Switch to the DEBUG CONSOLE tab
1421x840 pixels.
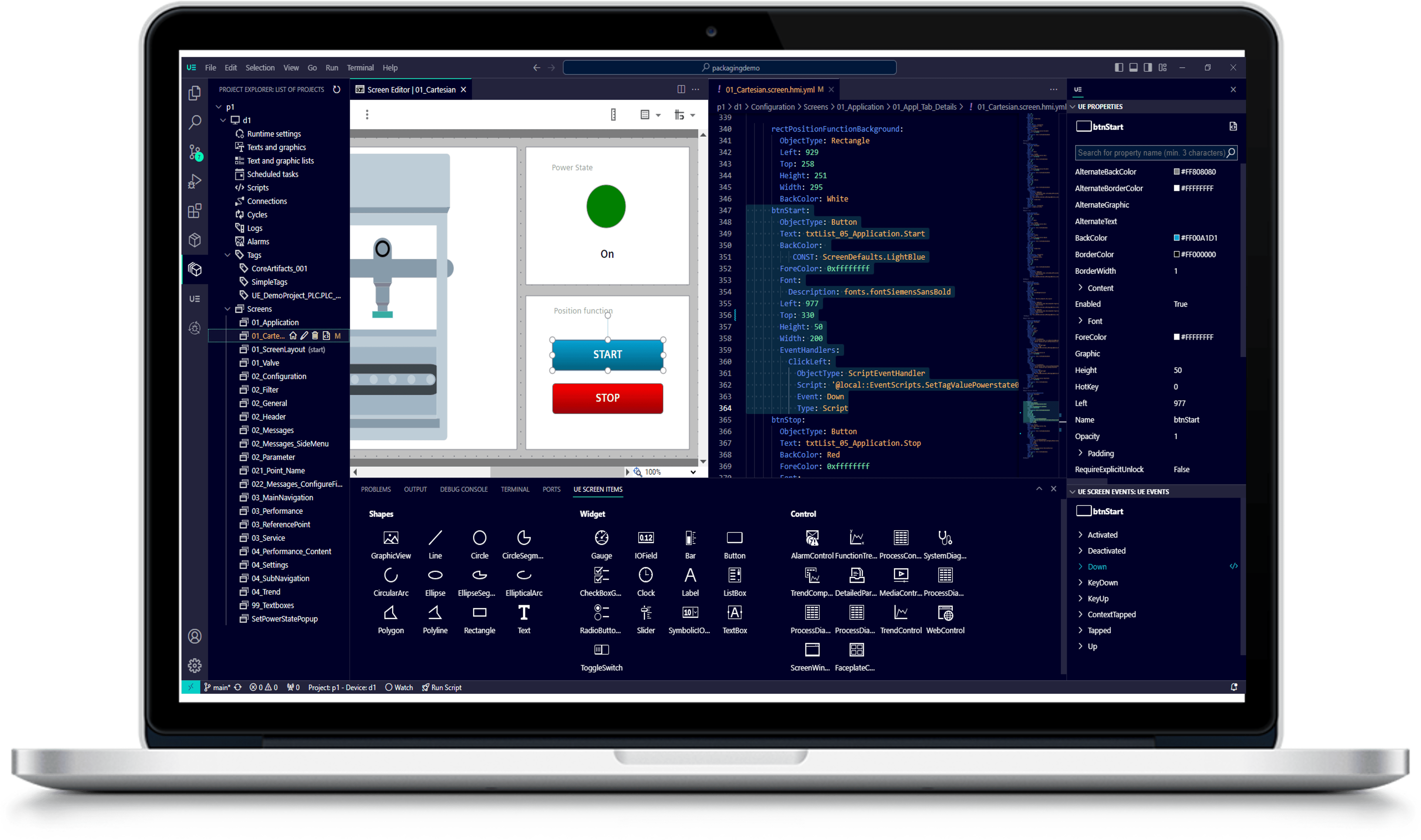[x=464, y=490]
